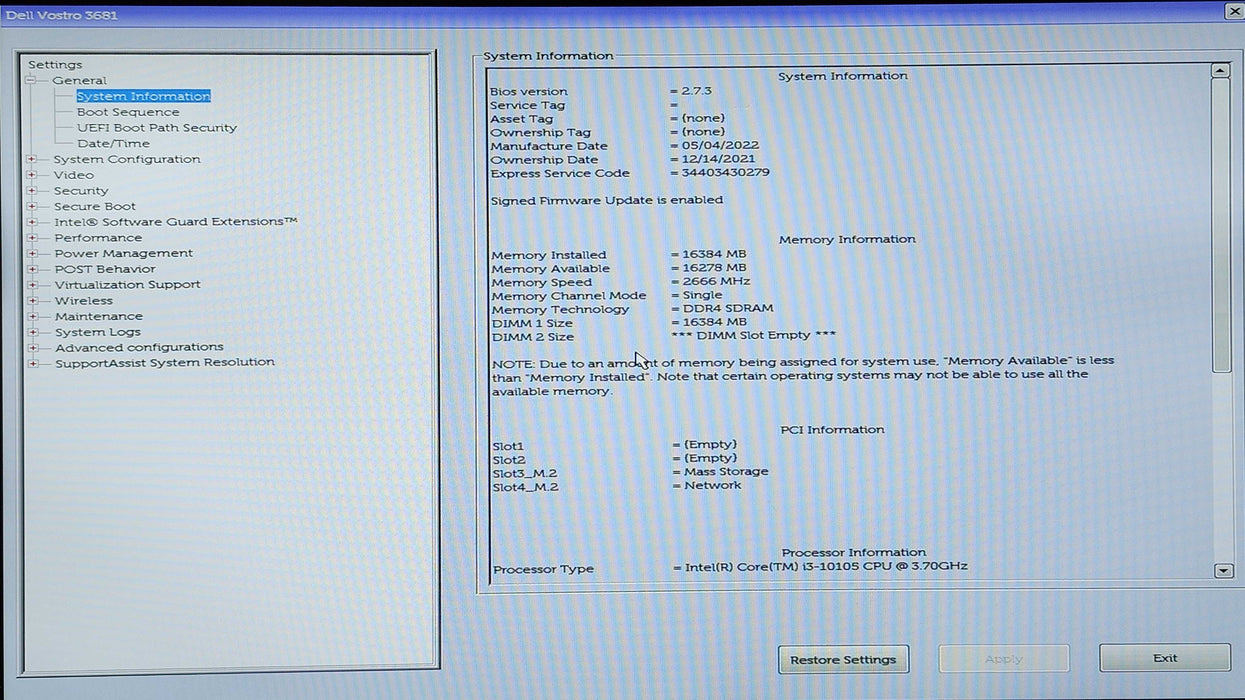Open the Boot Sequence settings
Screen dimensions: 1245x700
click(128, 112)
